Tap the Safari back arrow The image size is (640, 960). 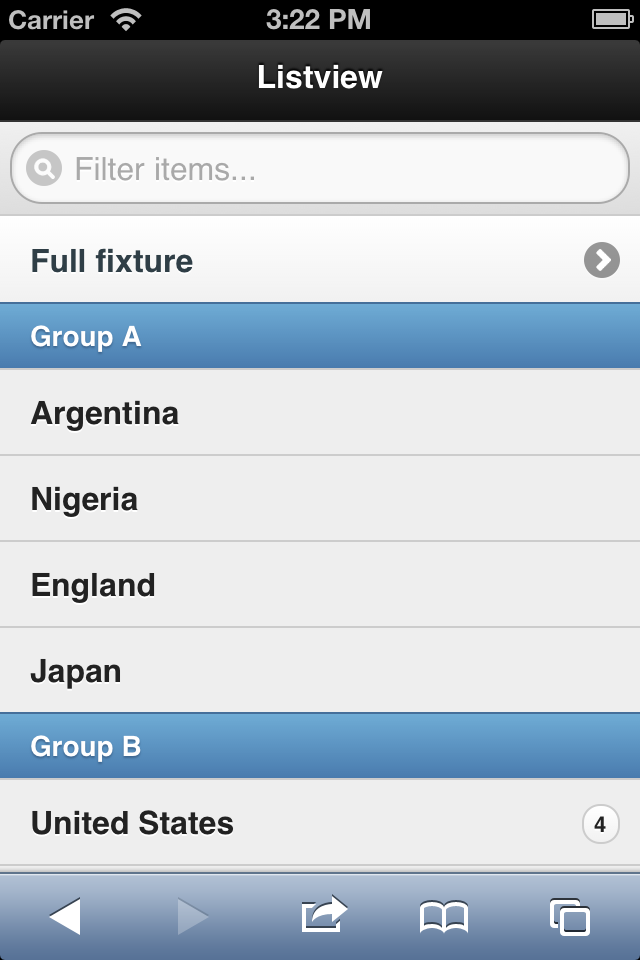pyautogui.click(x=65, y=917)
